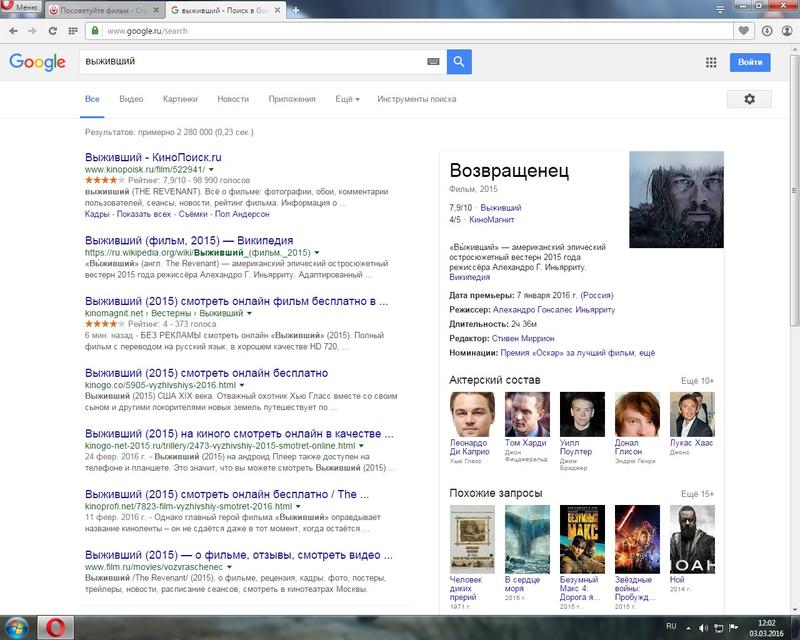
Task: Expand the arrow next to the kinogo-net-2015.ru URL
Action: [361, 446]
